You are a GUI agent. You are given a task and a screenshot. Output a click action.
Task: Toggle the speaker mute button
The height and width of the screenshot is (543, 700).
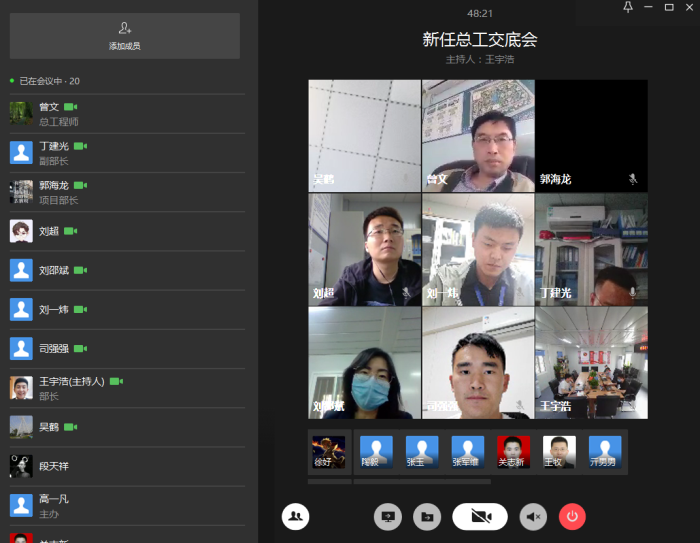[534, 516]
